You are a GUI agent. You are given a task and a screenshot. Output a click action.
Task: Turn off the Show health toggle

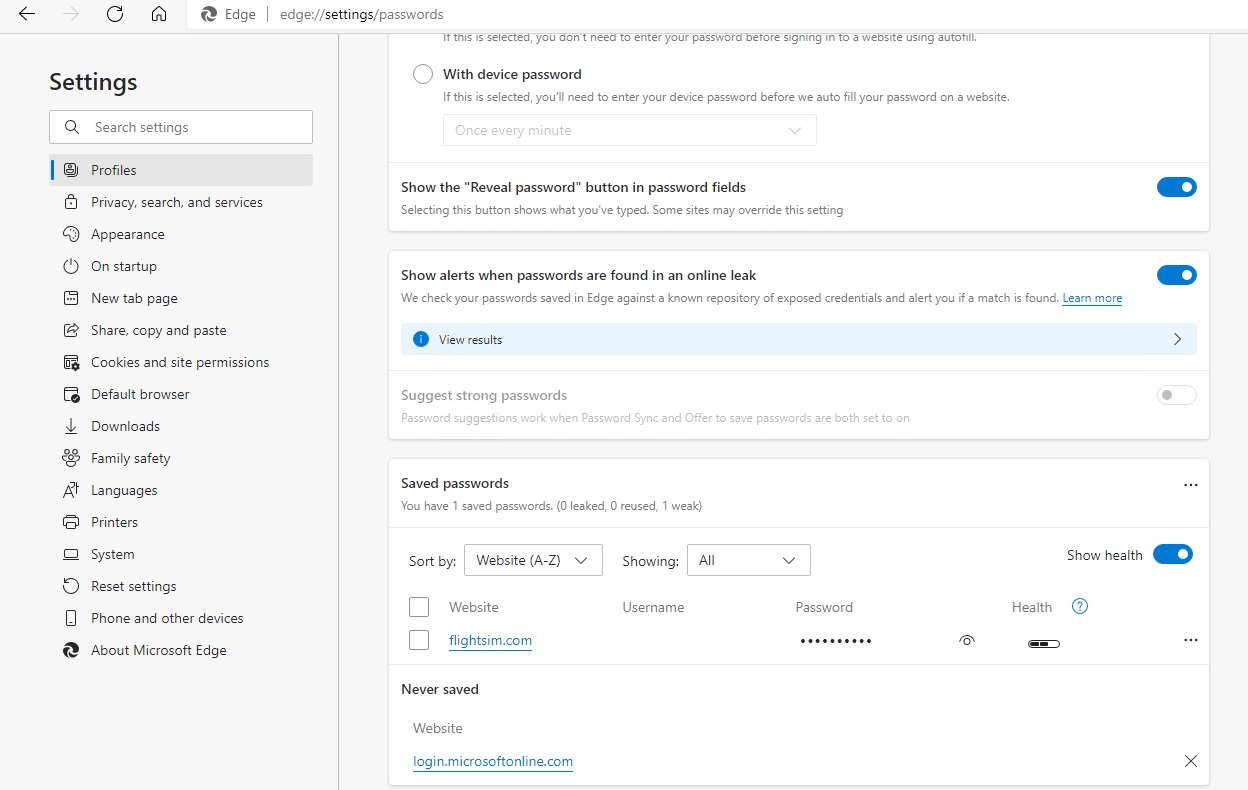(1172, 554)
